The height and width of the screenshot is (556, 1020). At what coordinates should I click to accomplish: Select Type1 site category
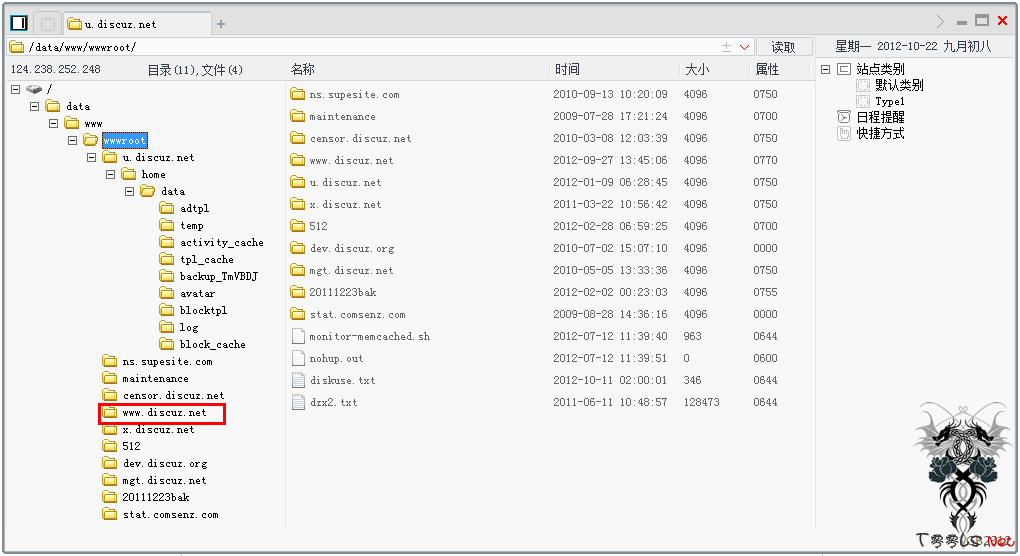point(889,101)
